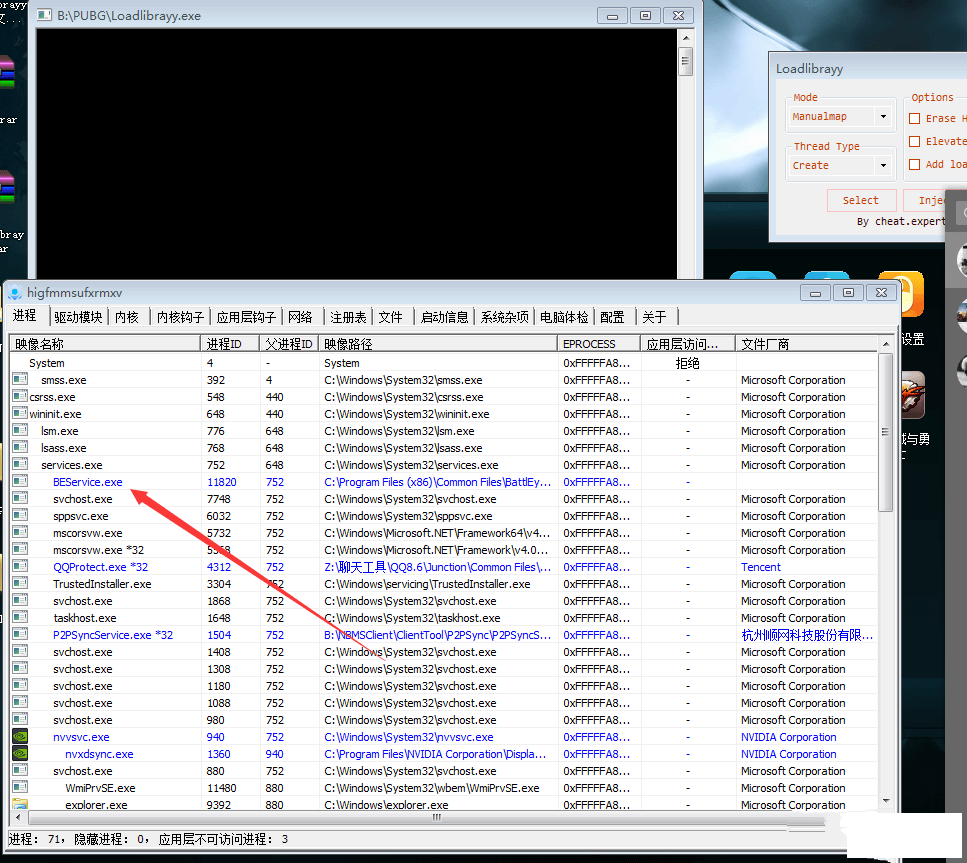Sort by the 映像路径 column header
Screen dimensions: 967x863
(x=438, y=344)
